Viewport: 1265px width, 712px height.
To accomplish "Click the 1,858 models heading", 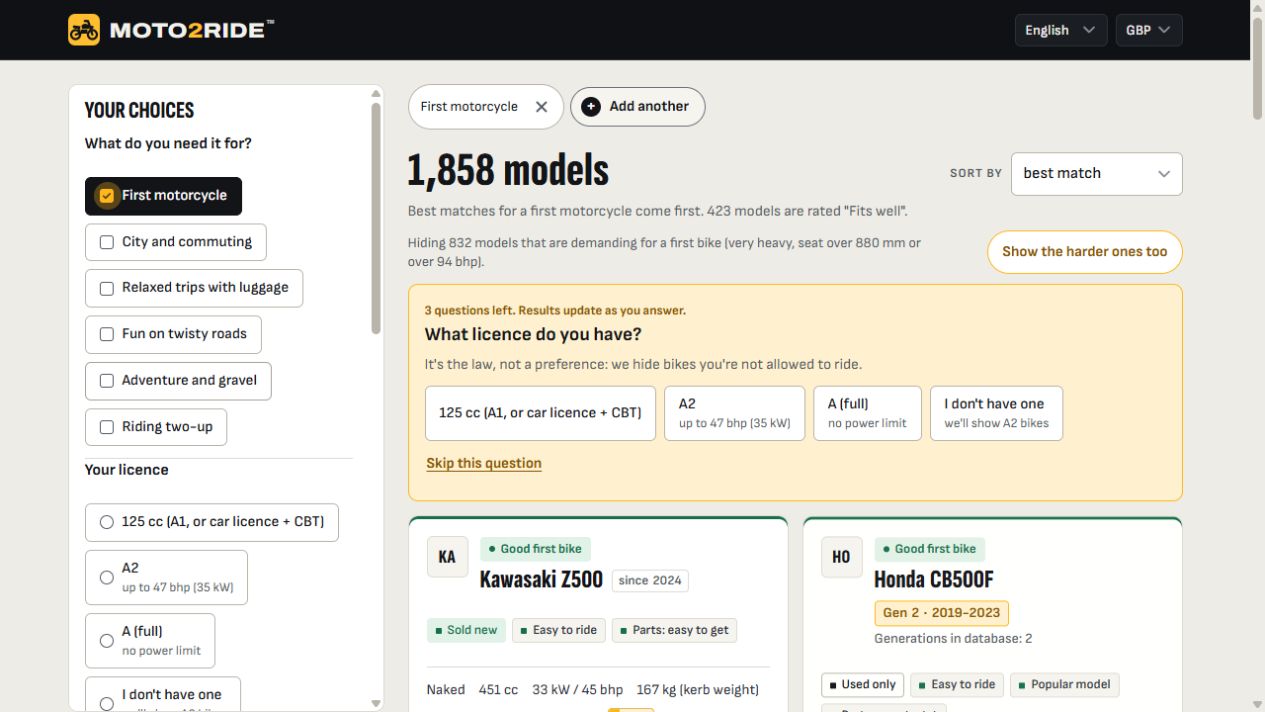I will coord(508,171).
